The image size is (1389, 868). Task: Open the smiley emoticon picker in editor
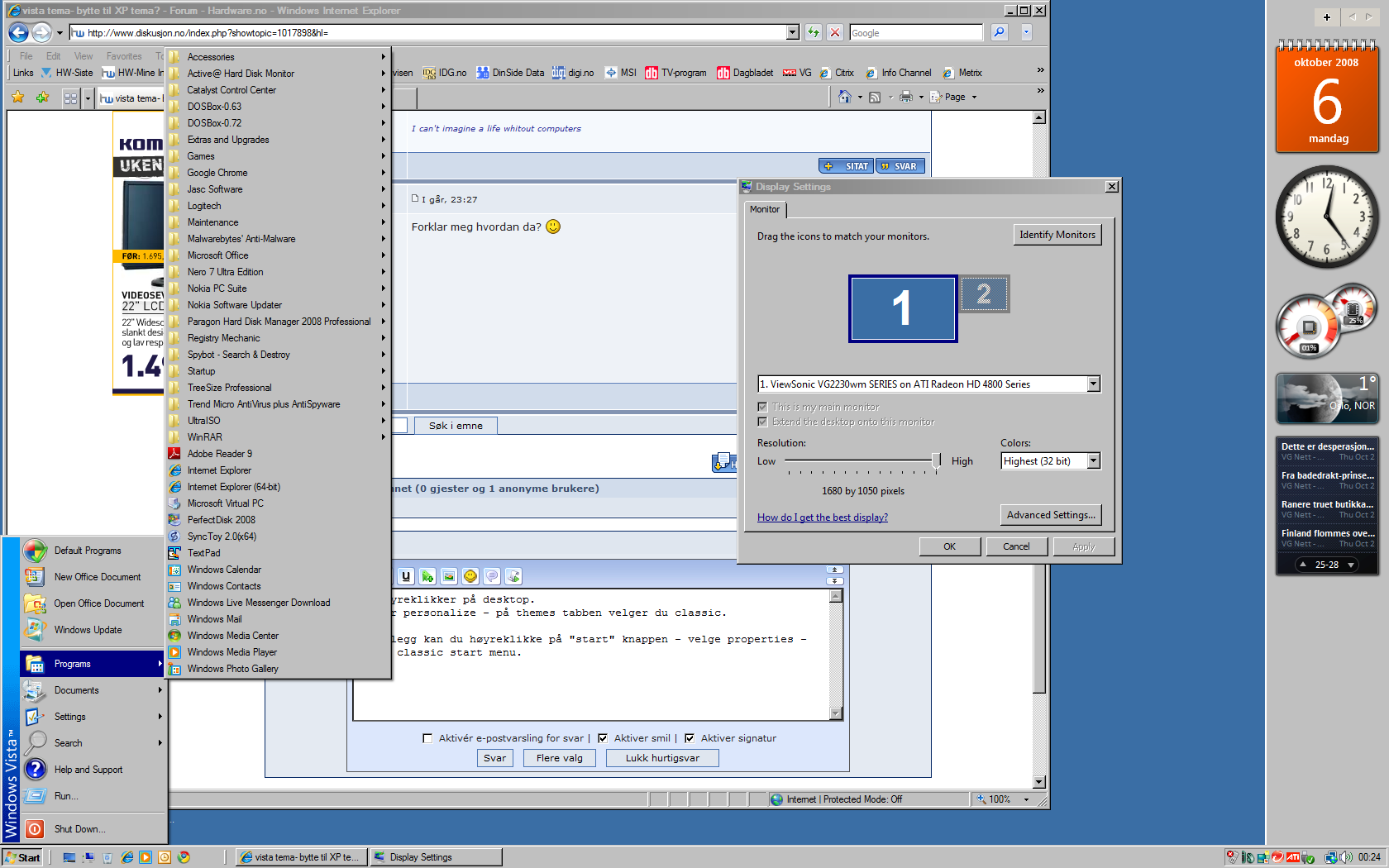pyautogui.click(x=470, y=576)
